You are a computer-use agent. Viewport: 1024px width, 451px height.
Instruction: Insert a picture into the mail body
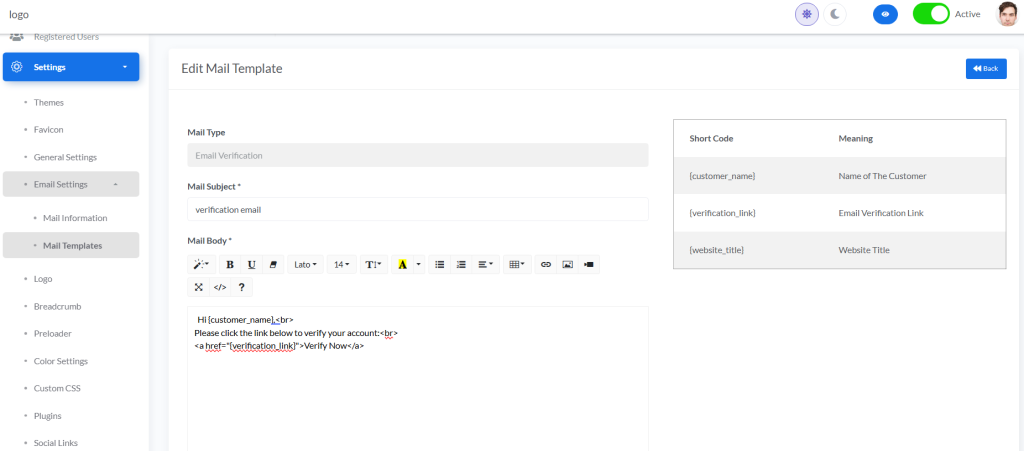[567, 264]
